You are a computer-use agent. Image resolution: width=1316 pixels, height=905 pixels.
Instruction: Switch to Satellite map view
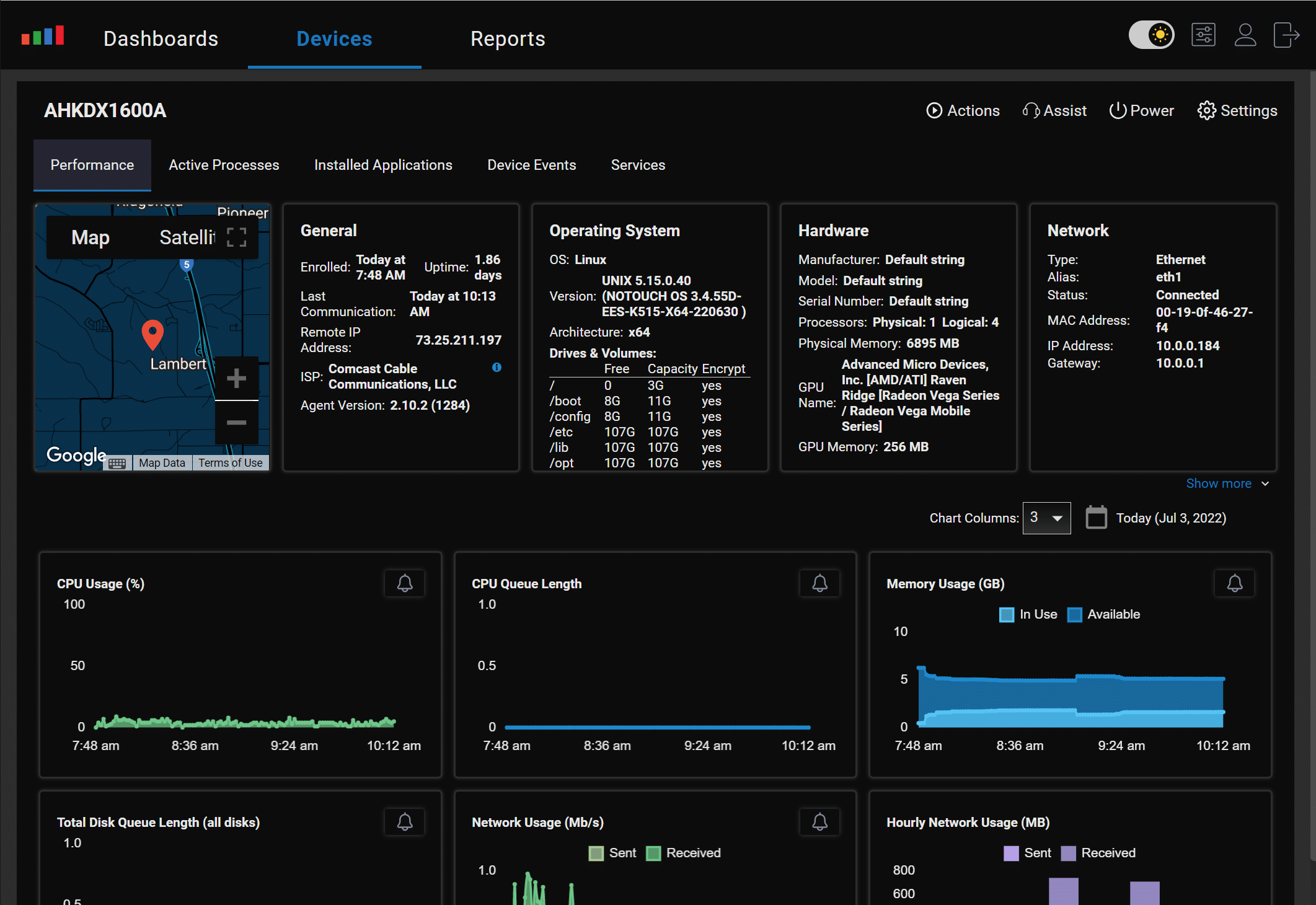185,239
